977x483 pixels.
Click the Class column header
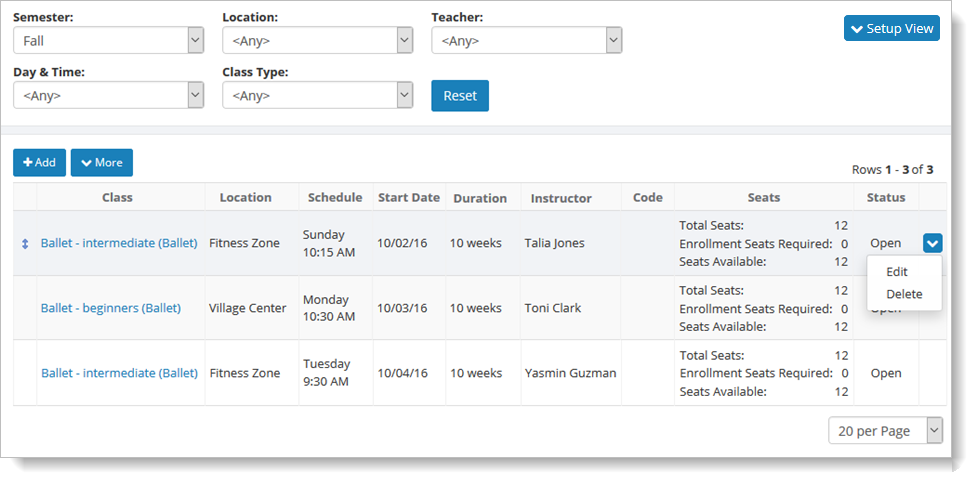tap(117, 198)
